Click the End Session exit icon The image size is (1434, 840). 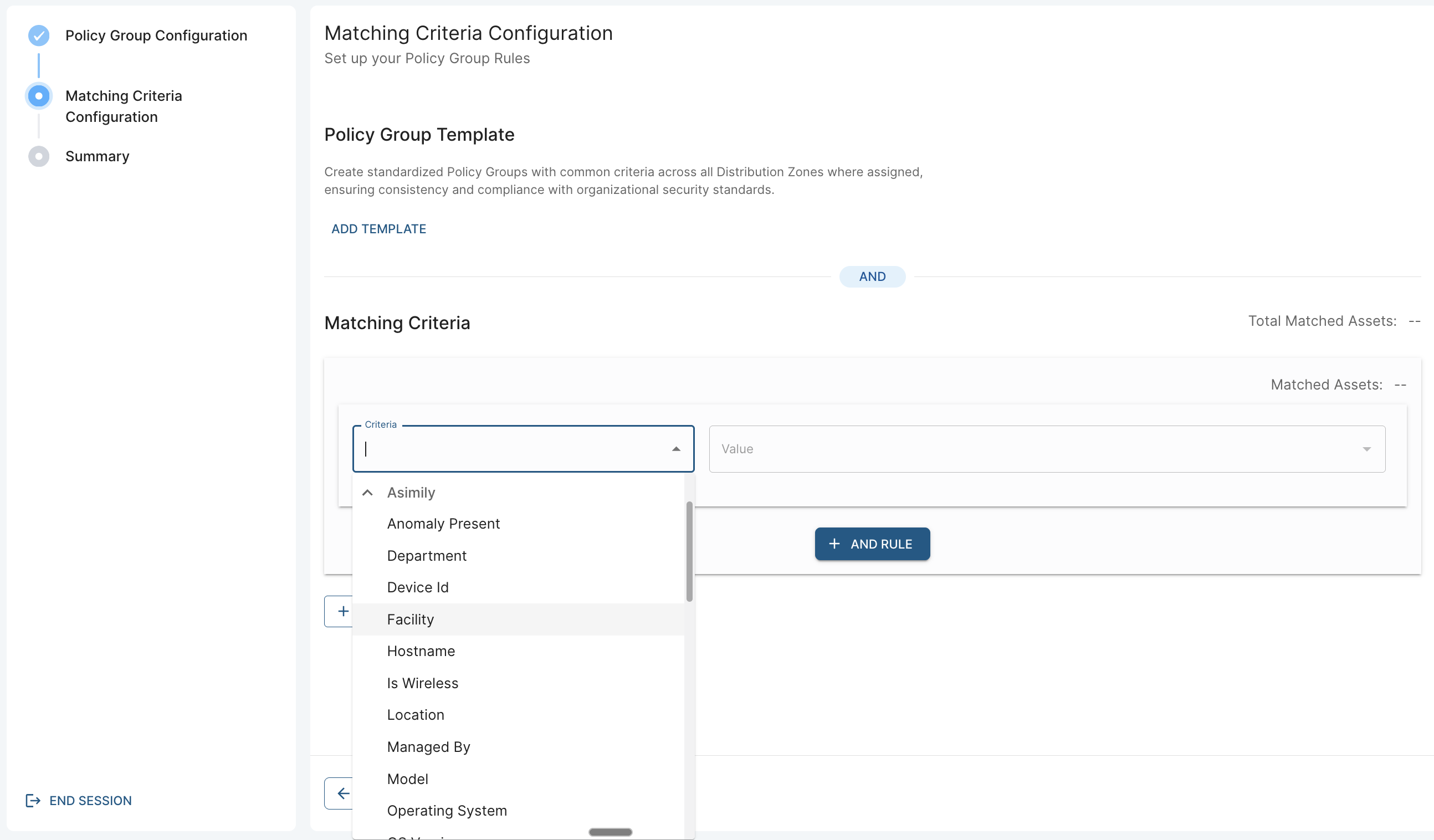(33, 800)
